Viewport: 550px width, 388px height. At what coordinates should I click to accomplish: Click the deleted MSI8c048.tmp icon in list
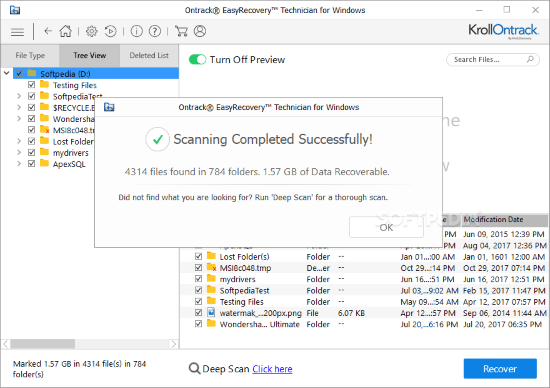(x=212, y=267)
